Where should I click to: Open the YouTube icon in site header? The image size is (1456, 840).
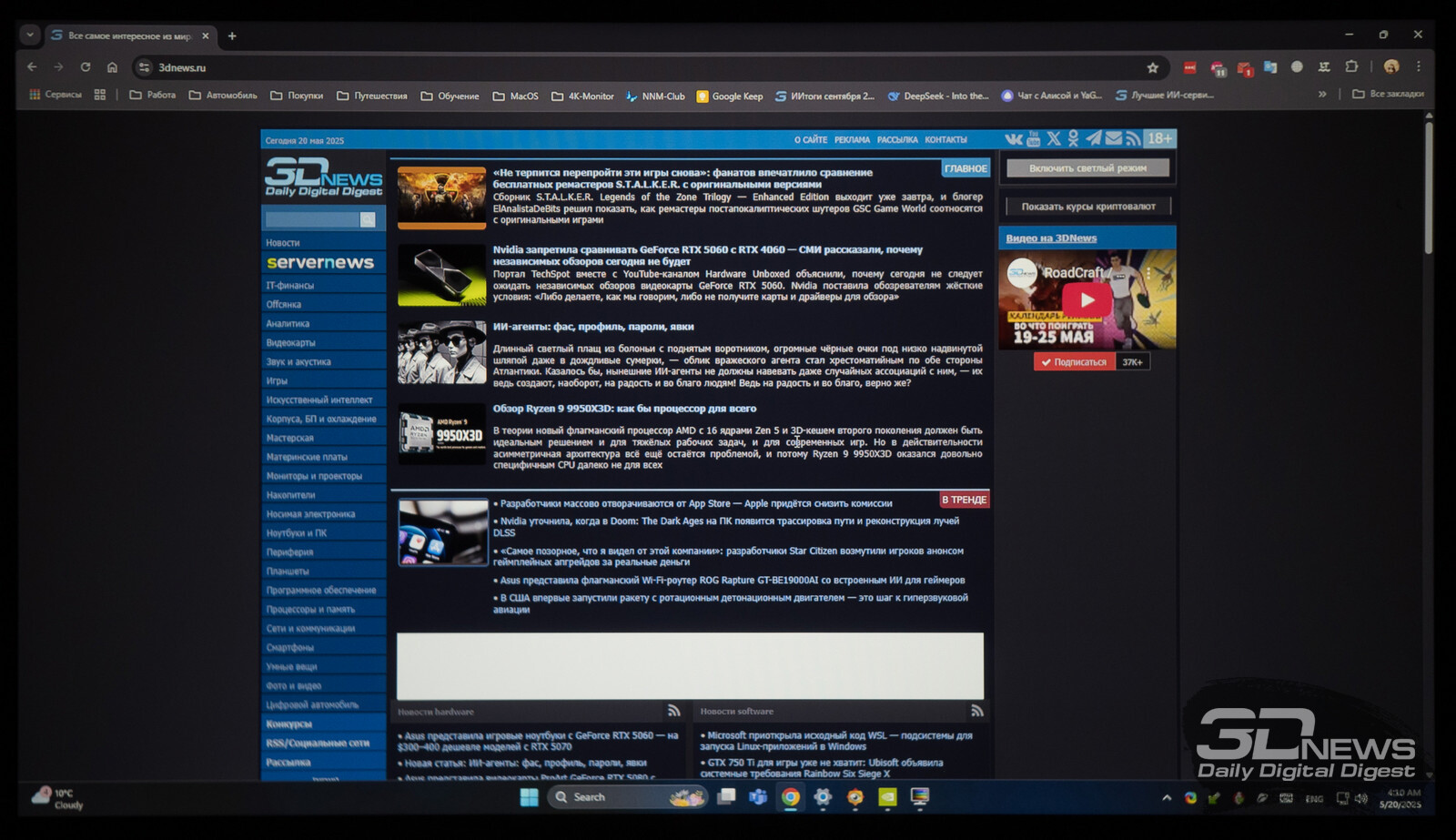pyautogui.click(x=1034, y=139)
